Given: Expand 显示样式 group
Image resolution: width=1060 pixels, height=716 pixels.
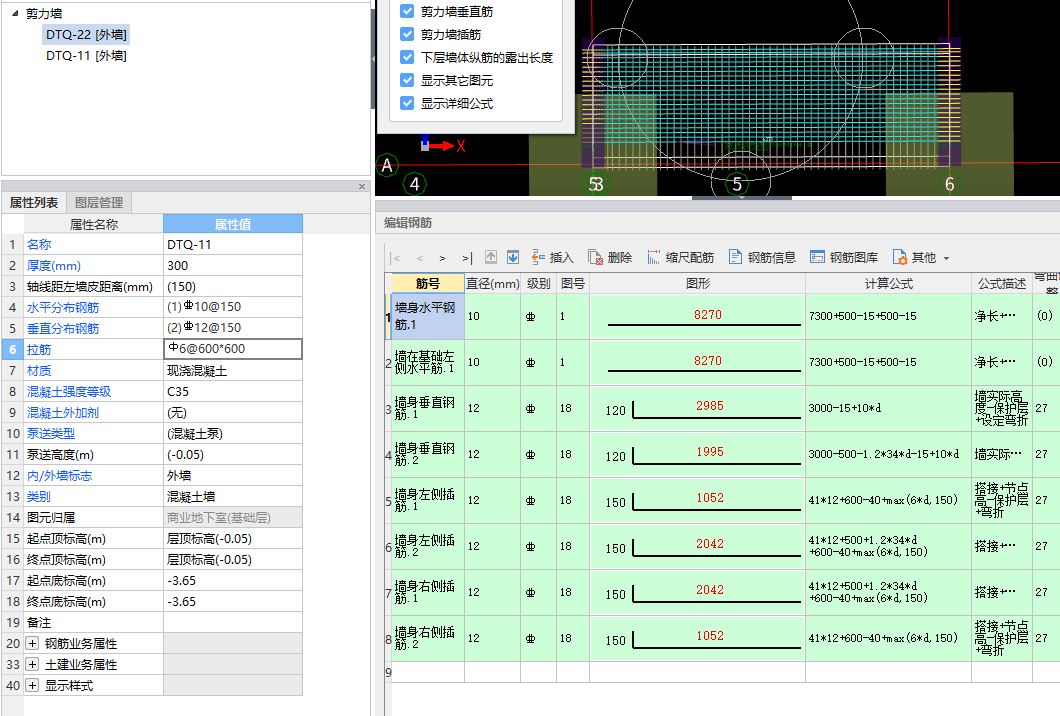Looking at the screenshot, I should (x=32, y=685).
